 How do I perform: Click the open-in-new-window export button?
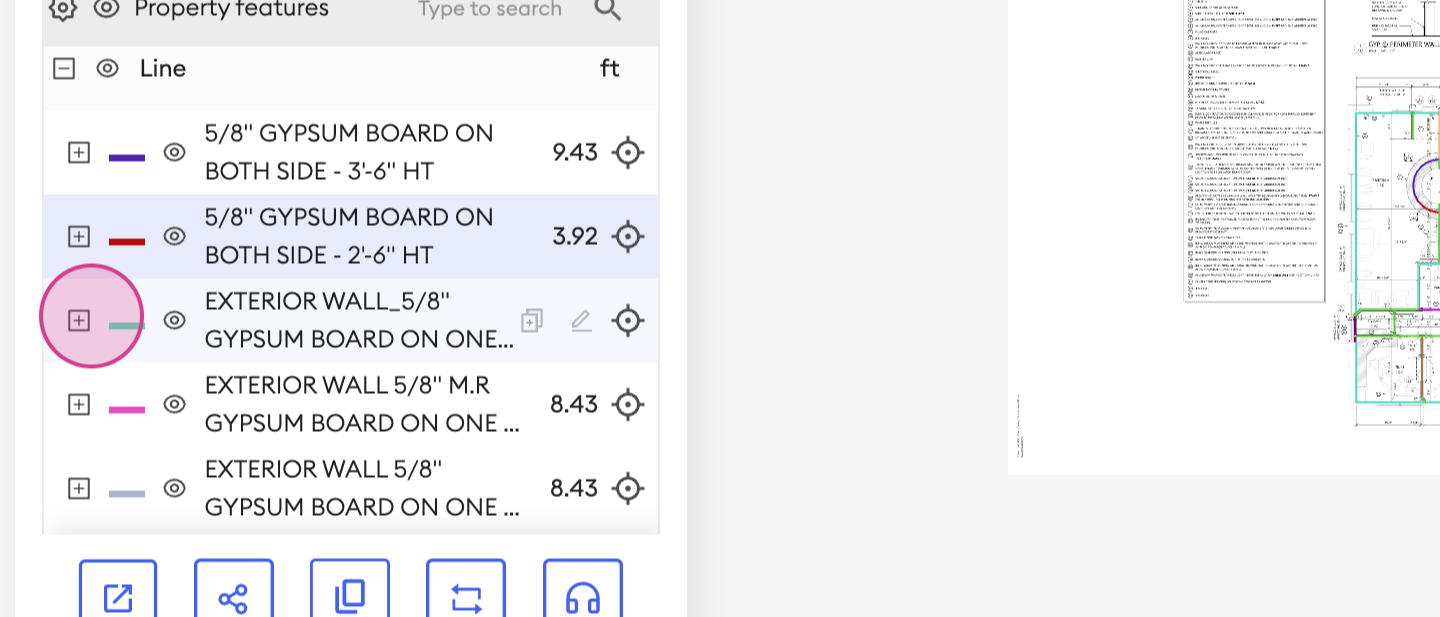118,598
